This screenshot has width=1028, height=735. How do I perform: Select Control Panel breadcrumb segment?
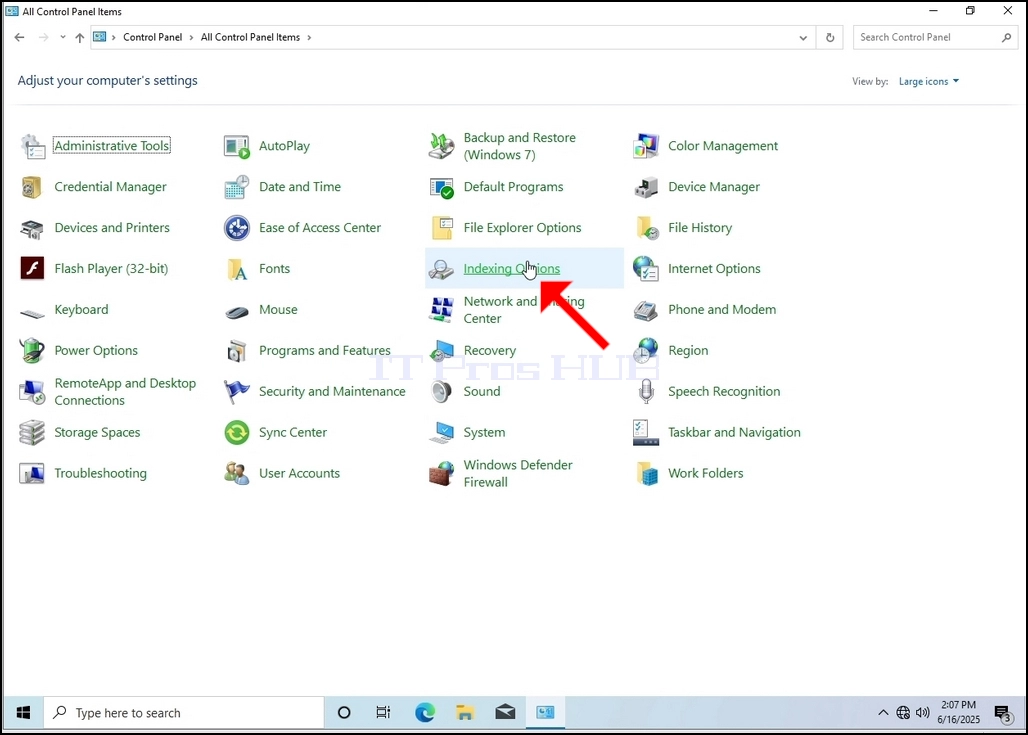(153, 37)
